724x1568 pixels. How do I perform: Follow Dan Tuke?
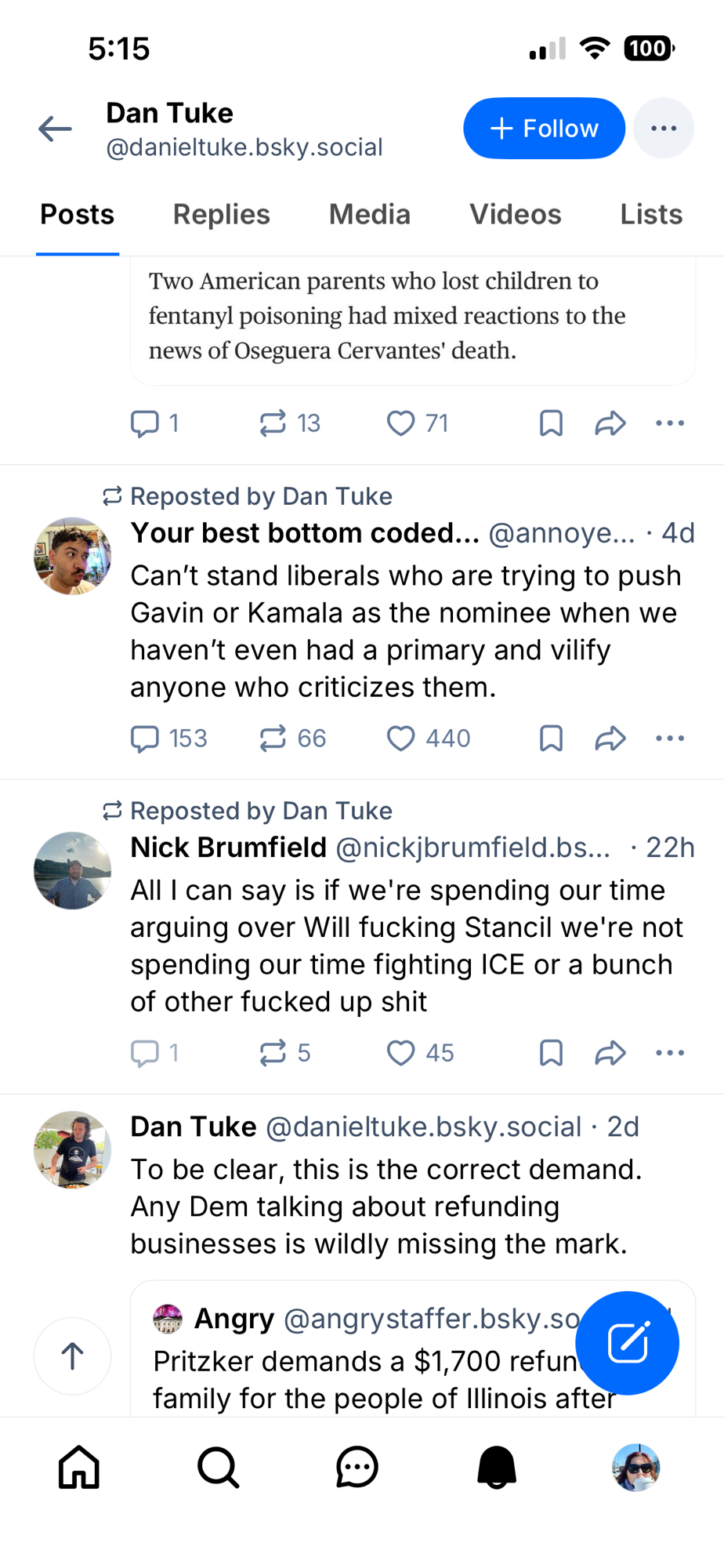(544, 129)
